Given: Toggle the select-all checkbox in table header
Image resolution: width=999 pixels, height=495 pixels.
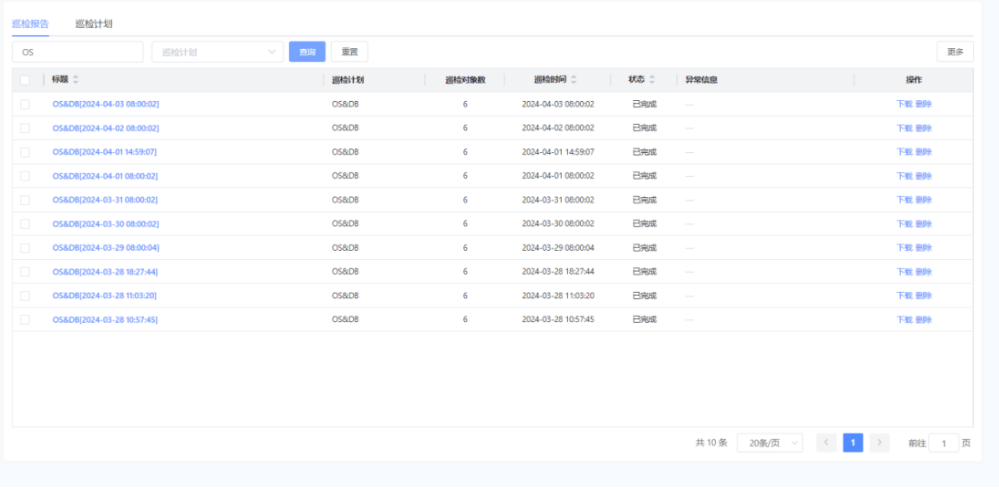Looking at the screenshot, I should click(25, 80).
